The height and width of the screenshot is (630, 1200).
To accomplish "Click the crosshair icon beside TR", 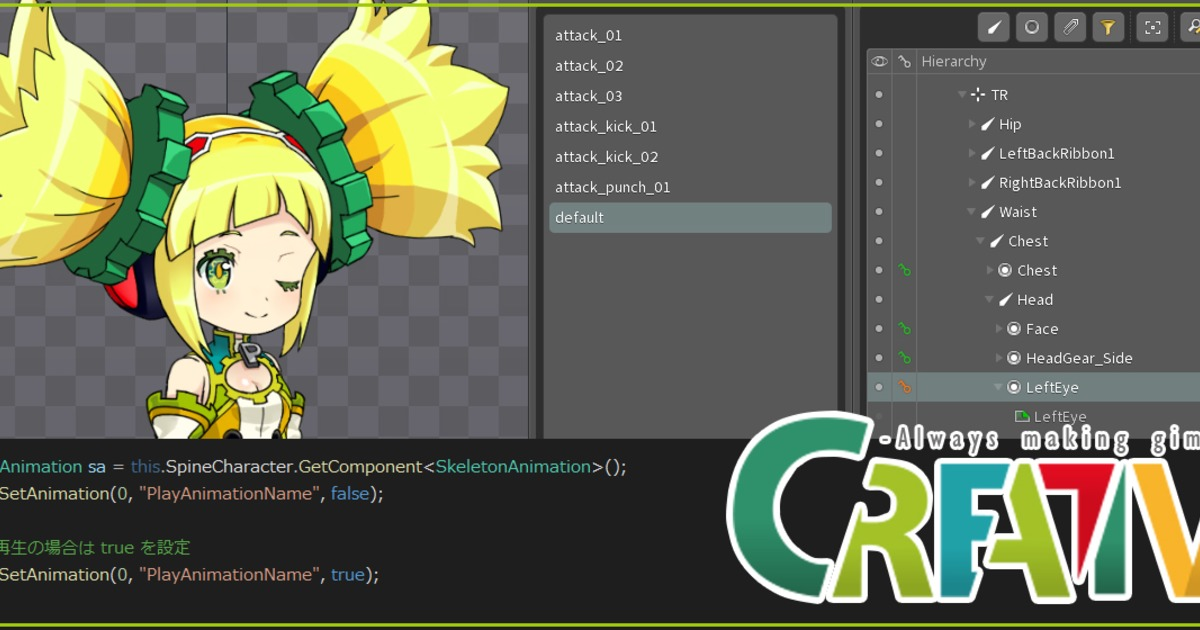I will [978, 95].
